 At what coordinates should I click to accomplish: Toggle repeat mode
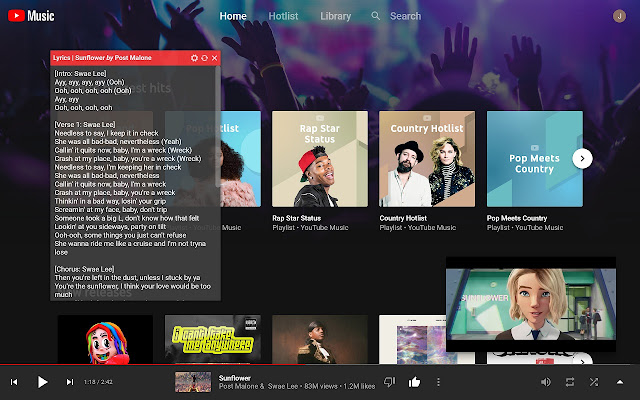(x=570, y=382)
